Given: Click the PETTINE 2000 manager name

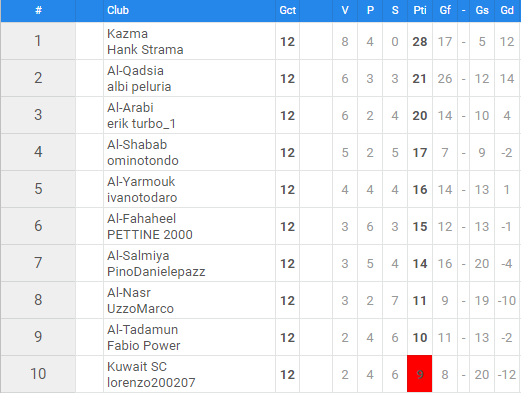Looking at the screenshot, I should [x=150, y=235].
